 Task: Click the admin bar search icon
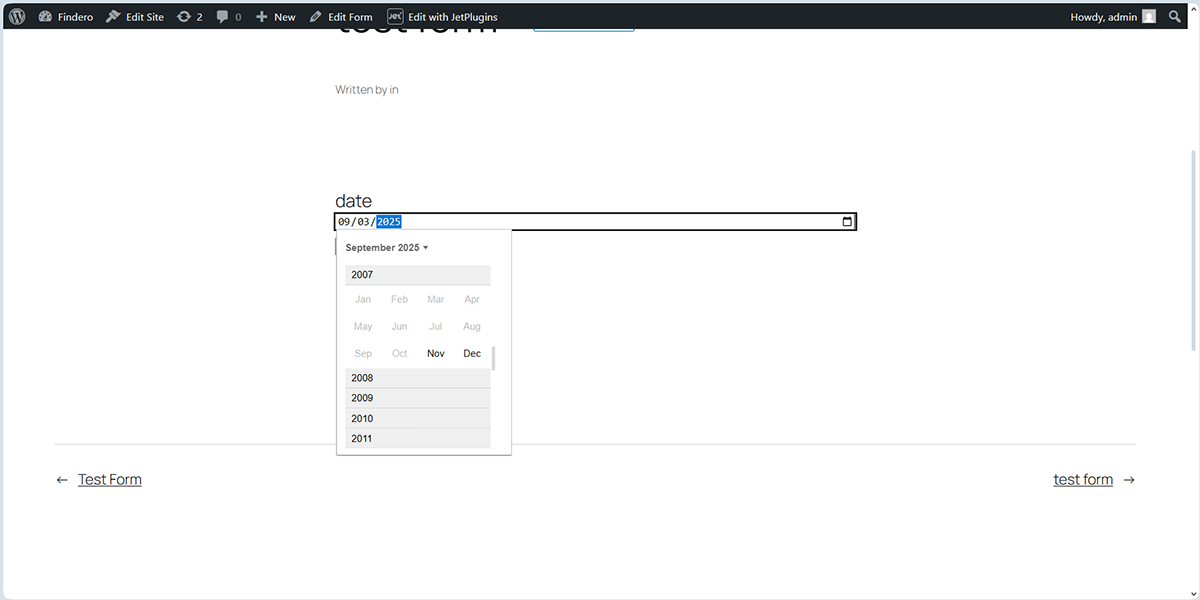click(x=1175, y=16)
